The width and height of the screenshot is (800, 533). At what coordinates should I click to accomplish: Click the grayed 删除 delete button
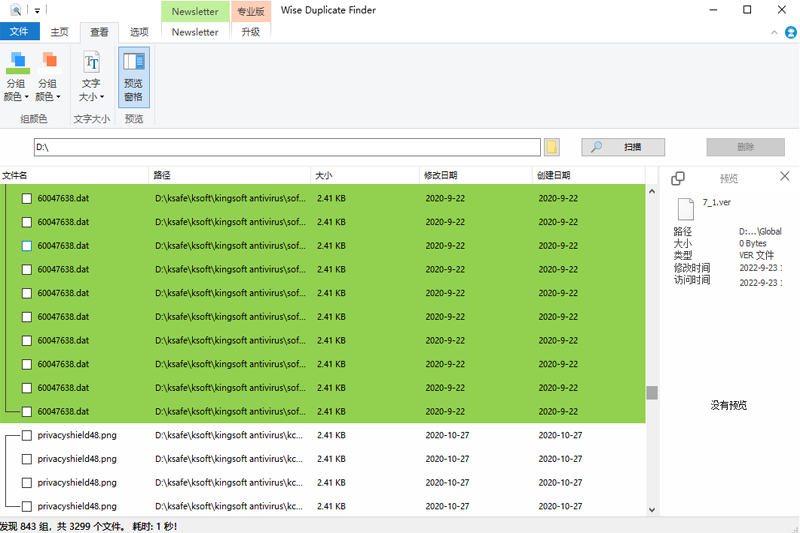coord(745,147)
